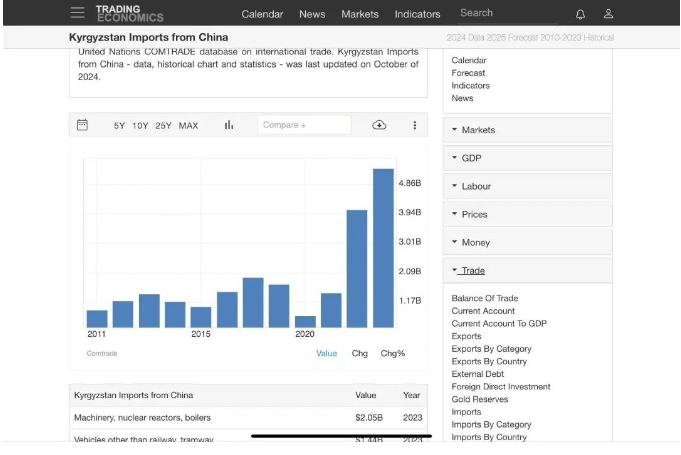Open Imports link in Trade list
The height and width of the screenshot is (455, 681).
click(466, 412)
